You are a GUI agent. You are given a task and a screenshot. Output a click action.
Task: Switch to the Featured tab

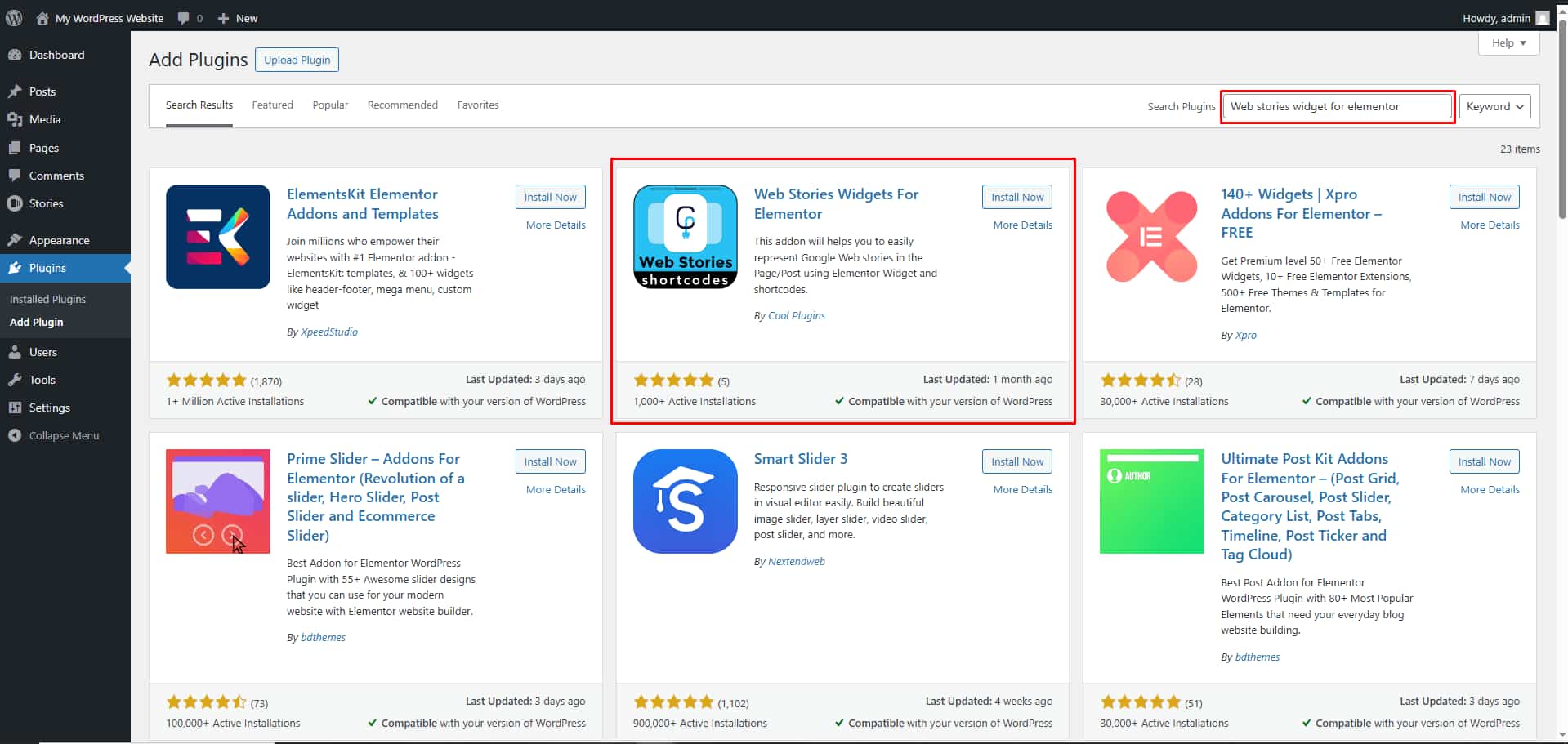click(272, 105)
